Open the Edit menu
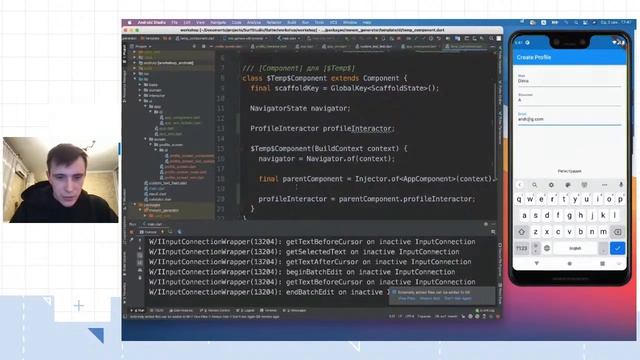Image resolution: width=640 pixels, height=360 pixels. point(187,22)
